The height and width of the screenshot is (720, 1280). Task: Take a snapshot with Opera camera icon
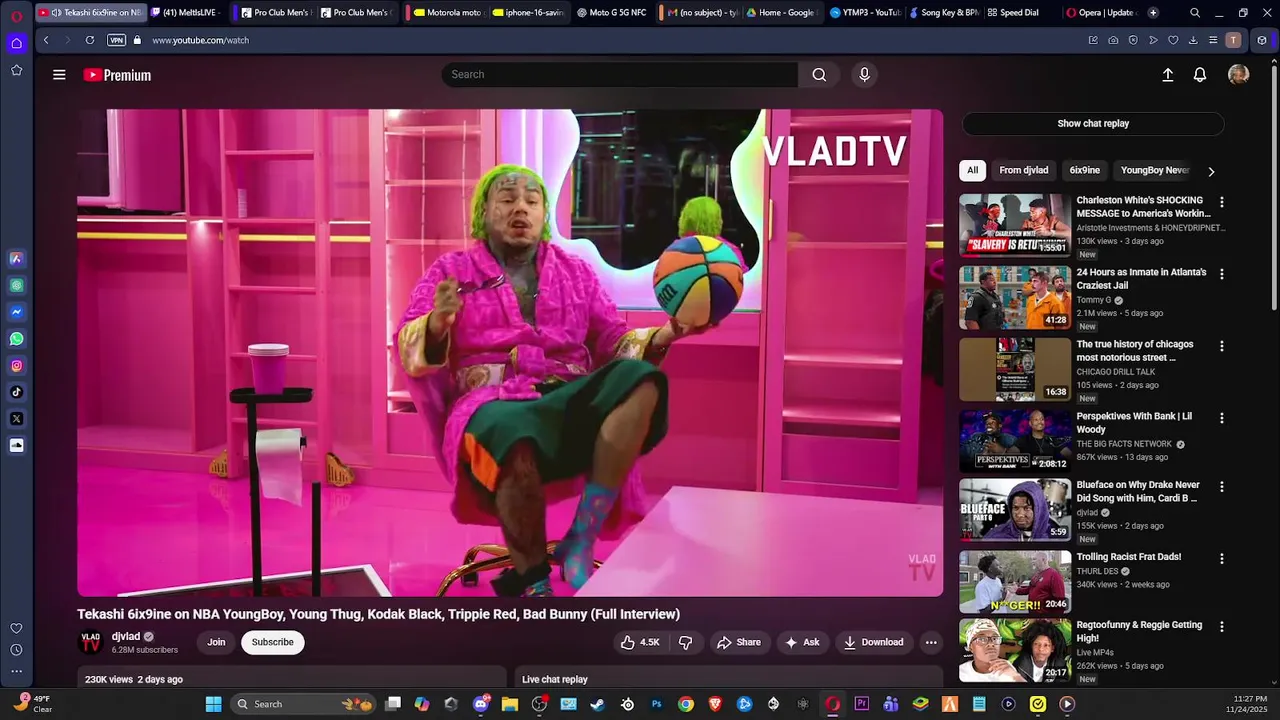[1113, 40]
